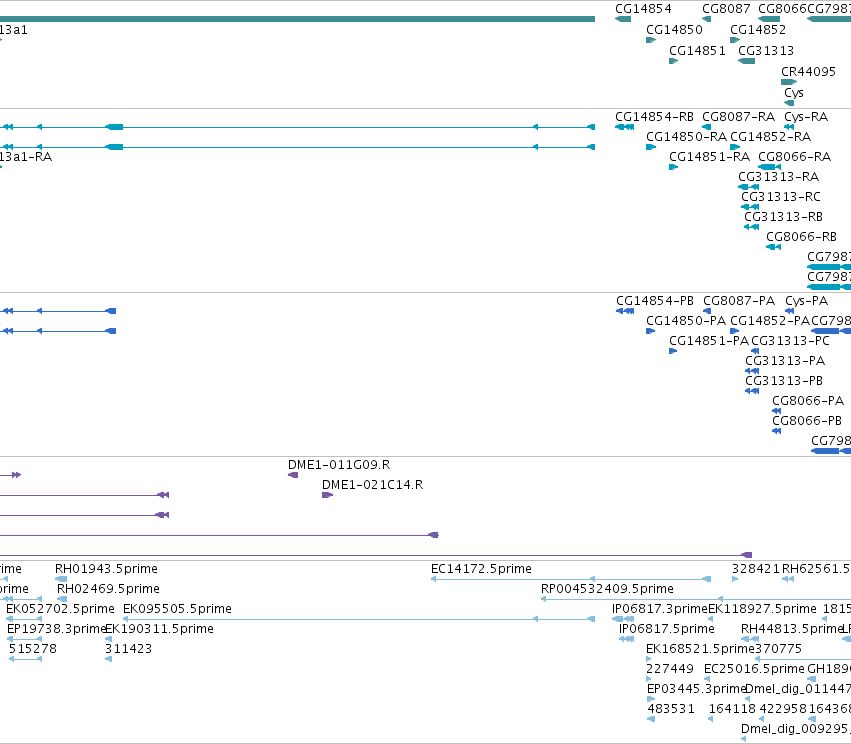Click EST RH02469.5prime label
Viewport: 851px width, 744px height.
pos(108,589)
